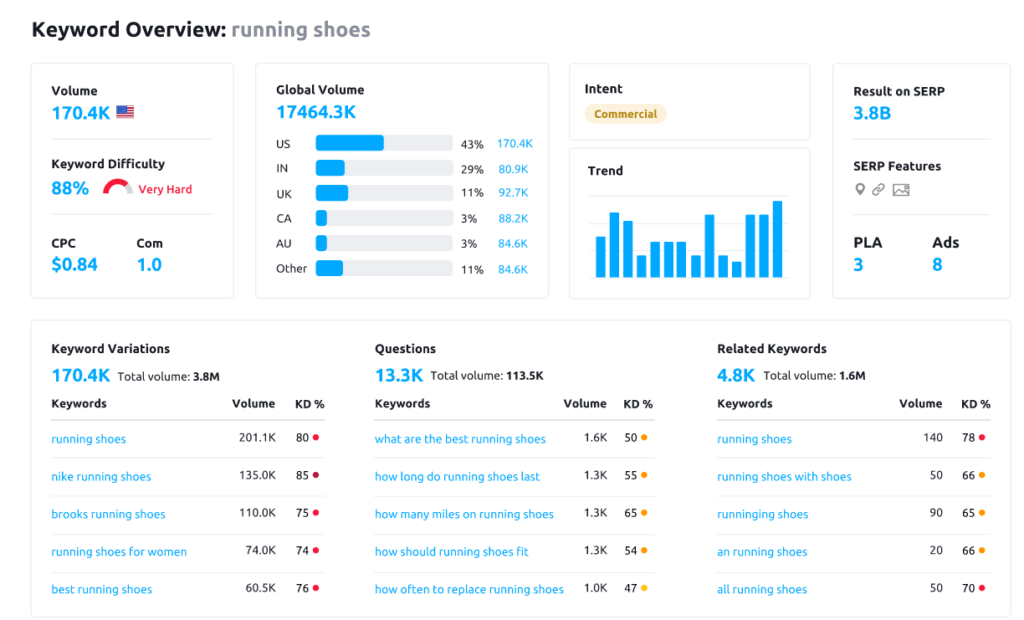The image size is (1024, 620).
Task: Open 'how long do running shoes last' question
Action: point(457,476)
